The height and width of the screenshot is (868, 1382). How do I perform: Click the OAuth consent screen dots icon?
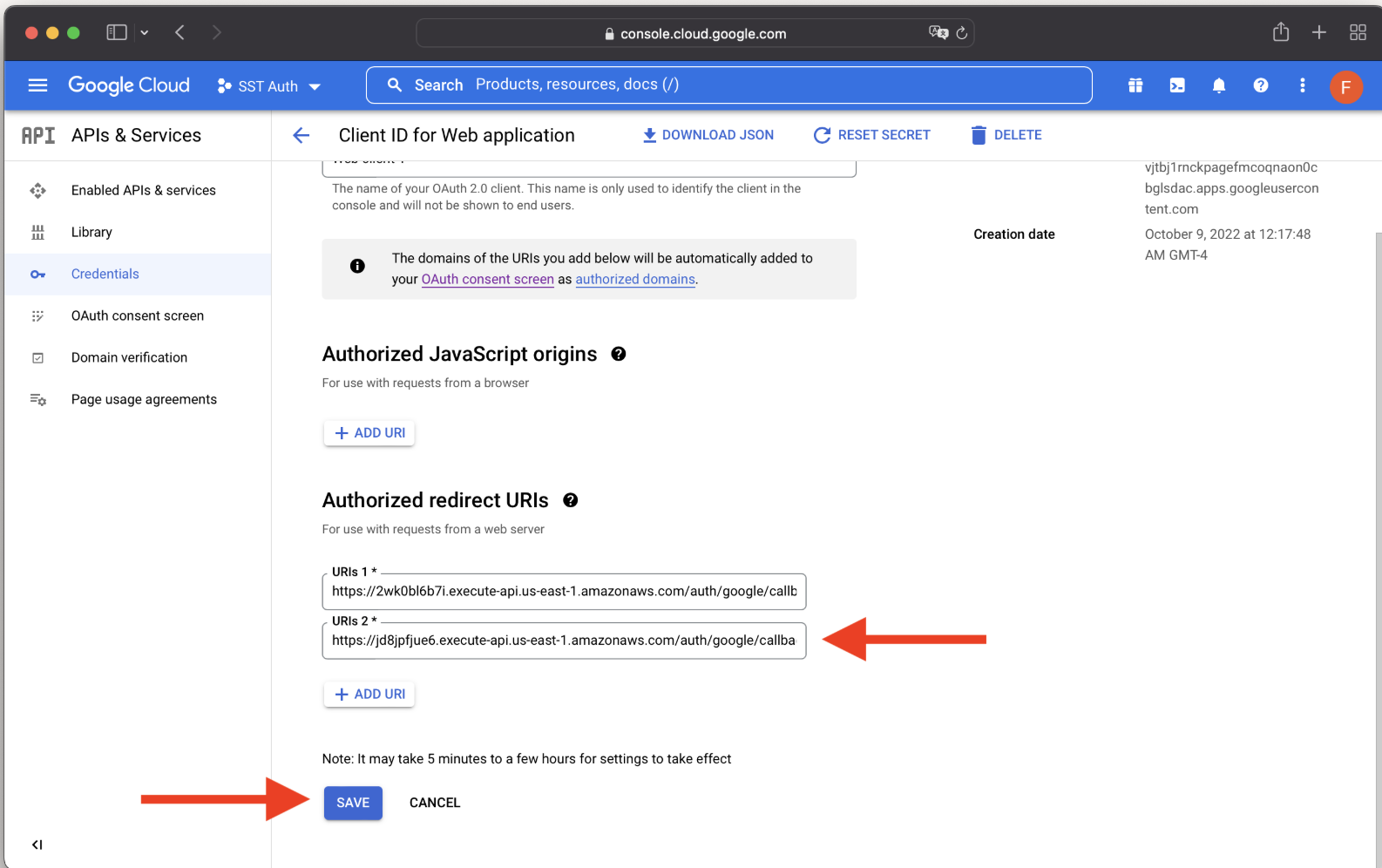point(37,315)
